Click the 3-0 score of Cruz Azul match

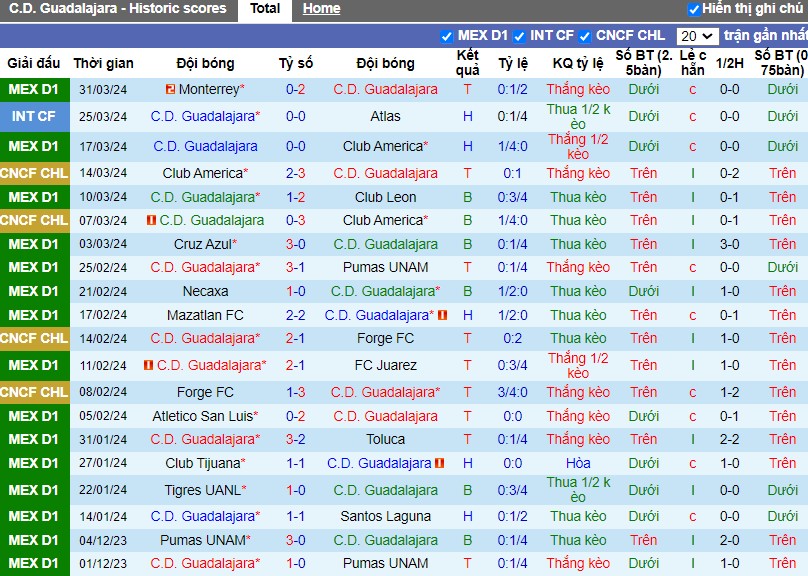(296, 244)
